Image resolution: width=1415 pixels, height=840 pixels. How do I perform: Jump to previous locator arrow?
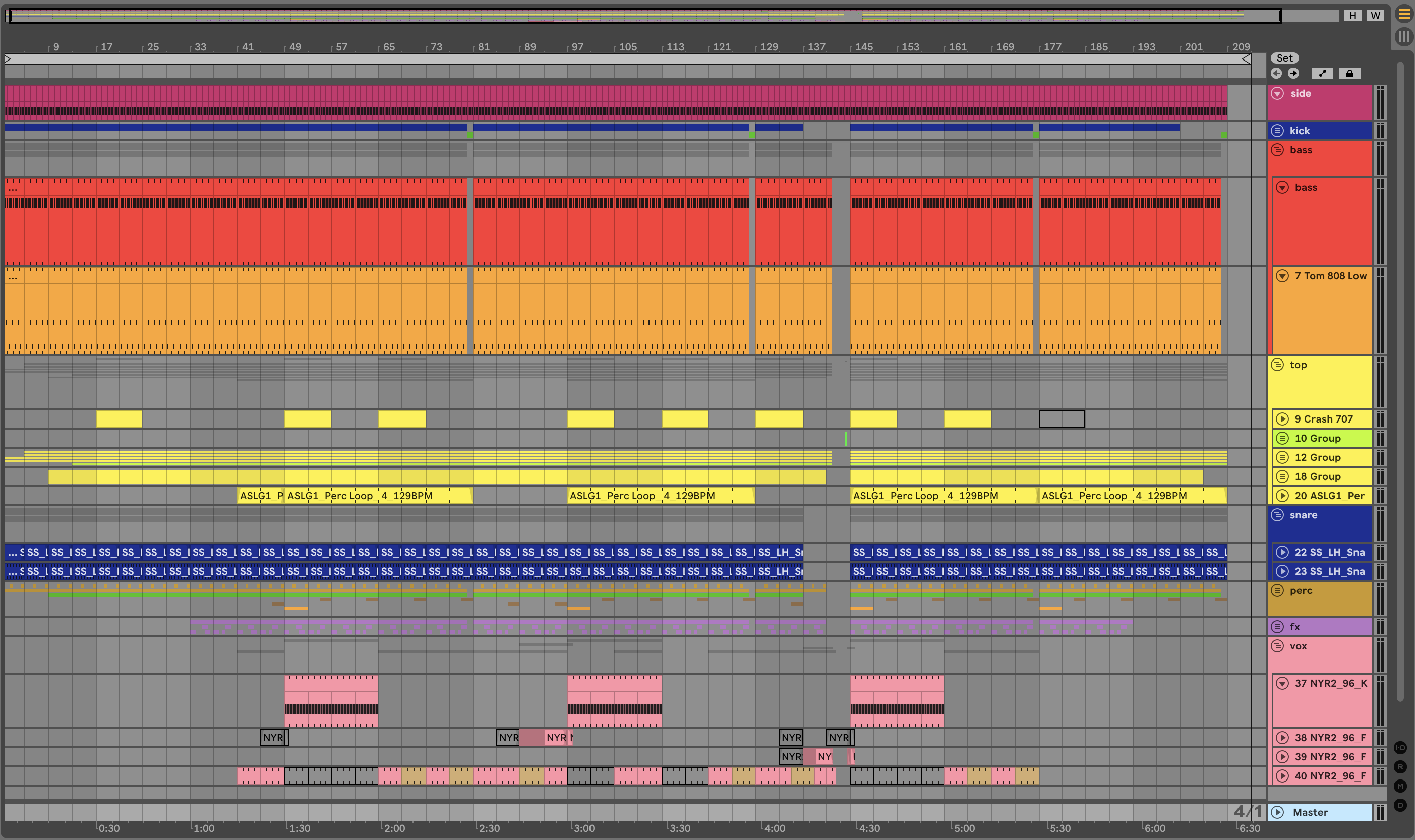coord(1276,73)
